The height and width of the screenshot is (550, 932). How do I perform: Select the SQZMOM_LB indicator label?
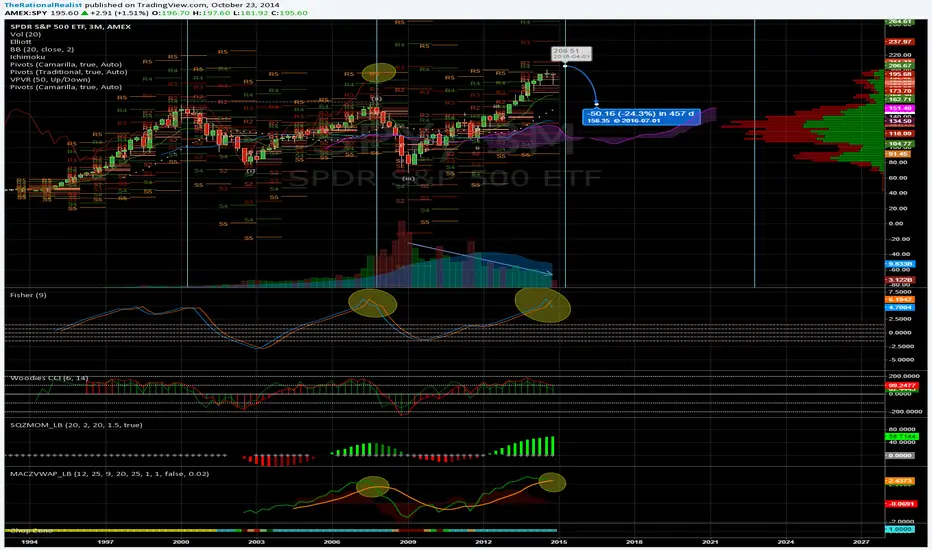76,425
